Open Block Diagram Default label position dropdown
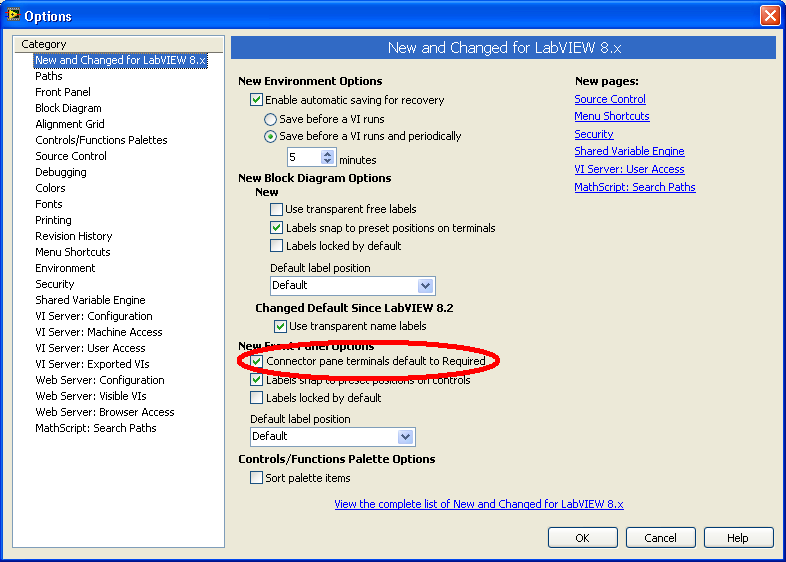The image size is (786, 562). click(425, 286)
